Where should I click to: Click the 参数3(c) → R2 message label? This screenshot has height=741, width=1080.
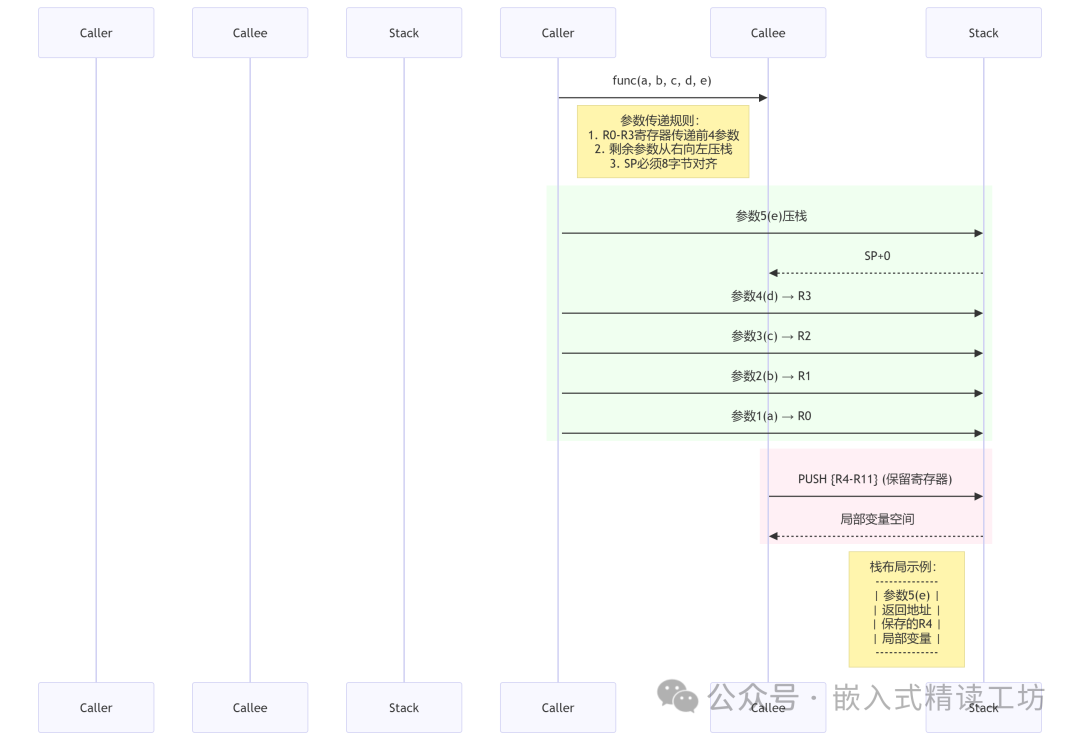(x=771, y=336)
